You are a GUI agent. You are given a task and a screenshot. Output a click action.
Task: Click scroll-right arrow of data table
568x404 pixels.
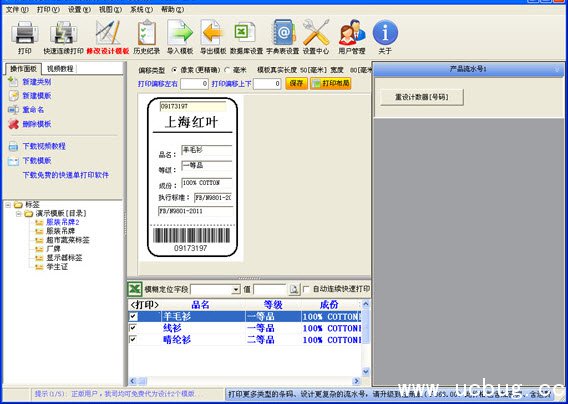(x=357, y=381)
